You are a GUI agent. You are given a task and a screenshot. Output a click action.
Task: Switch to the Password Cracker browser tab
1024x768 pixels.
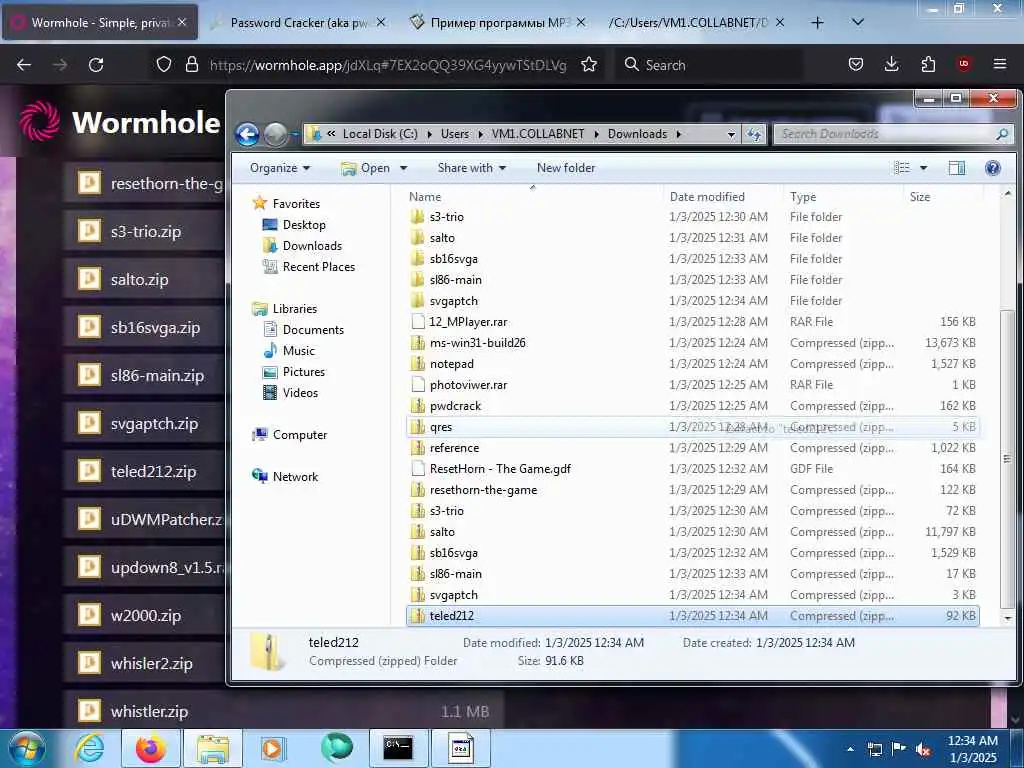click(298, 23)
